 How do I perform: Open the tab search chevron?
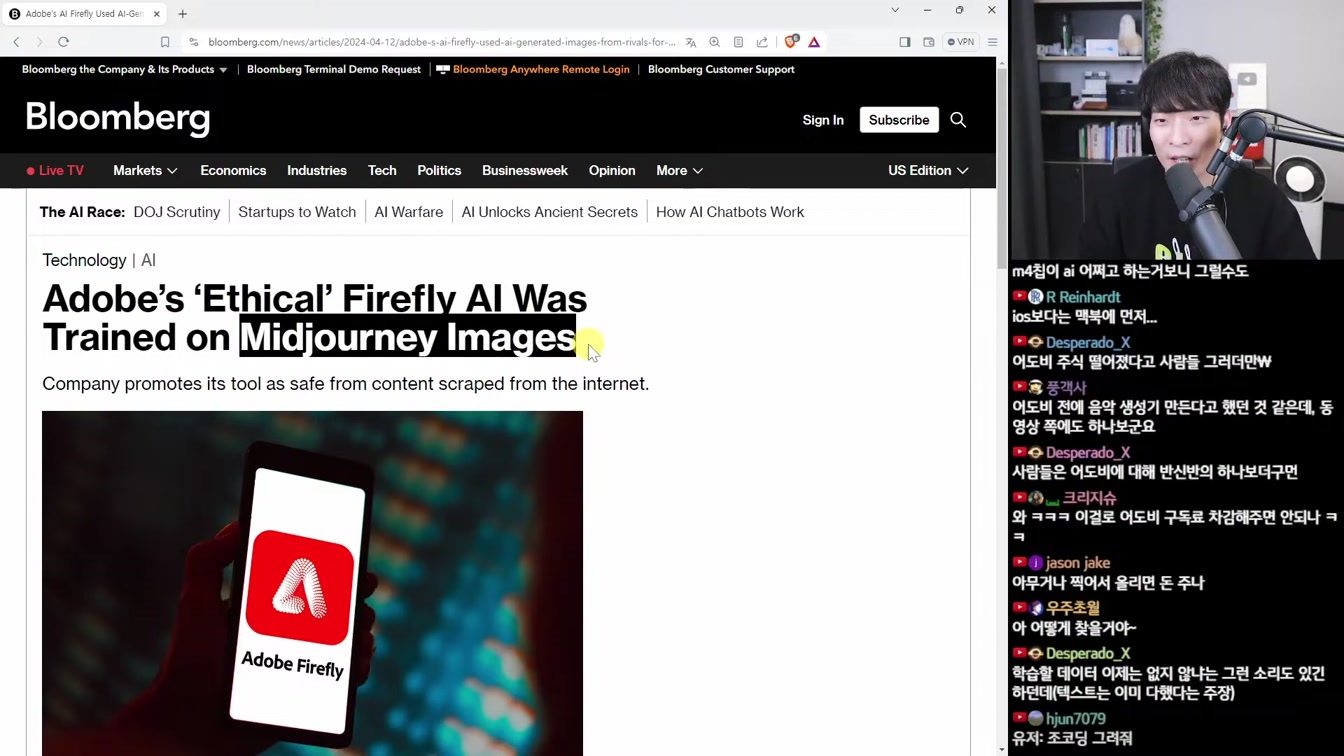(895, 10)
